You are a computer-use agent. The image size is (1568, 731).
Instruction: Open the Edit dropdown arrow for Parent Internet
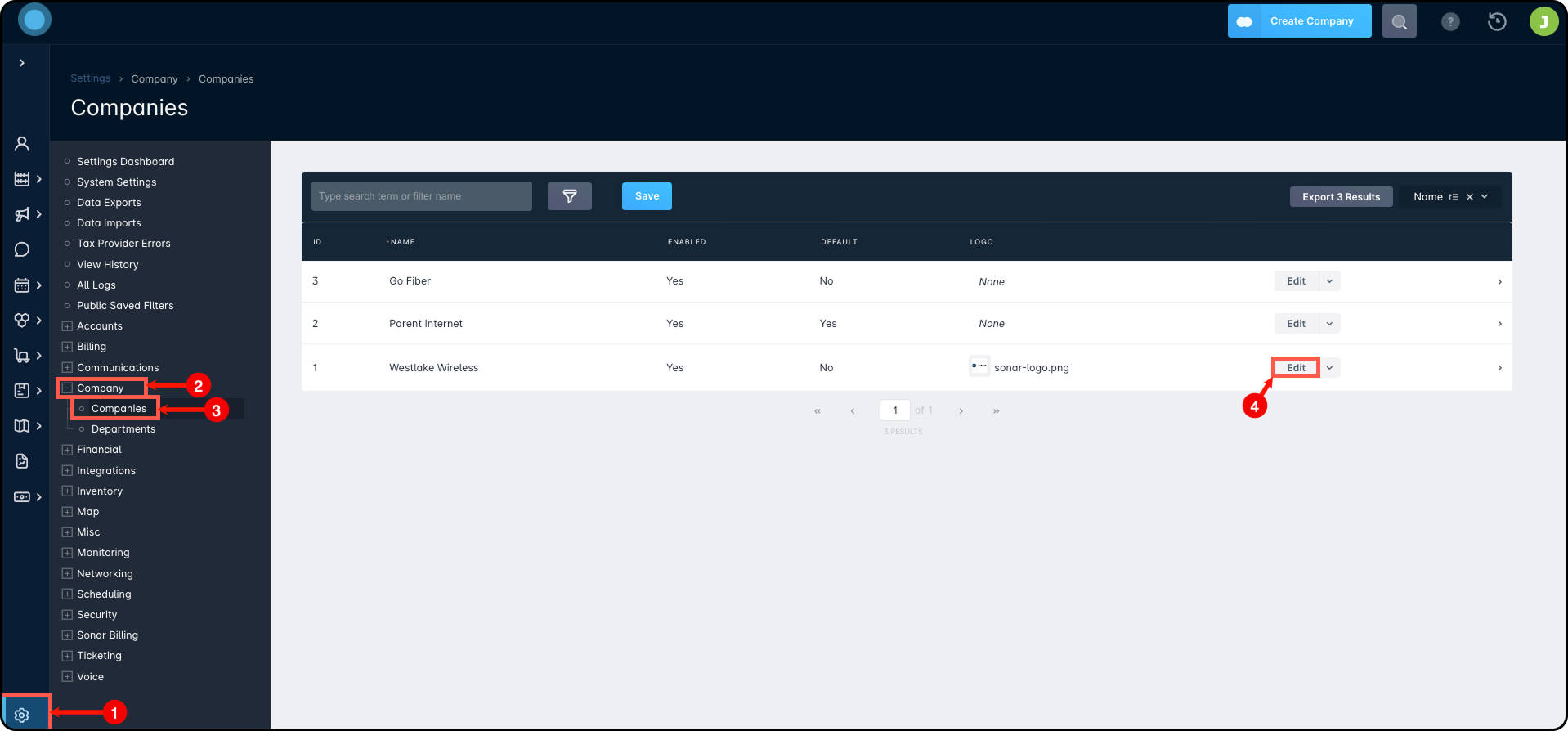click(x=1329, y=324)
